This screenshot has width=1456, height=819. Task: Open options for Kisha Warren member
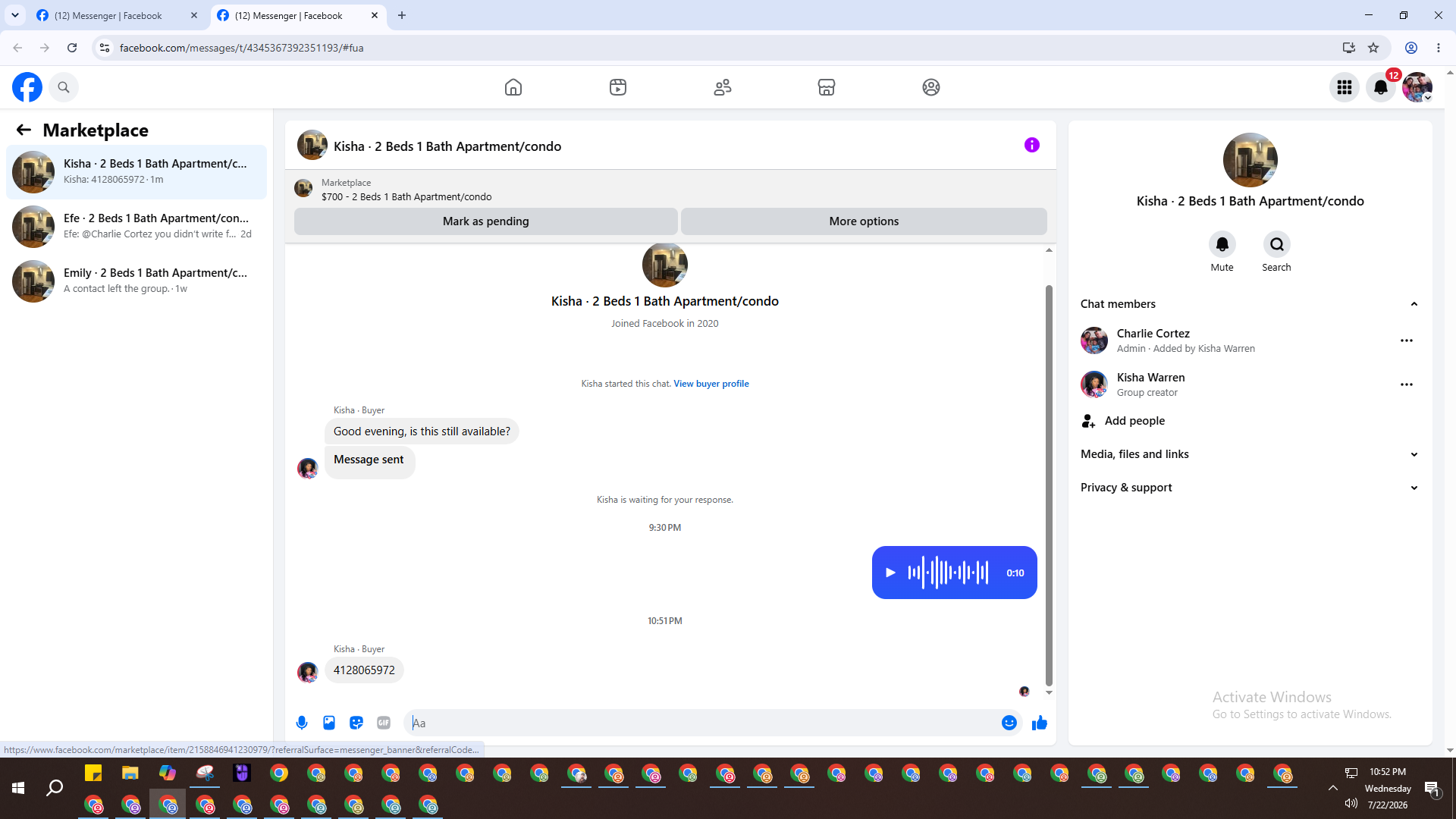tap(1407, 384)
